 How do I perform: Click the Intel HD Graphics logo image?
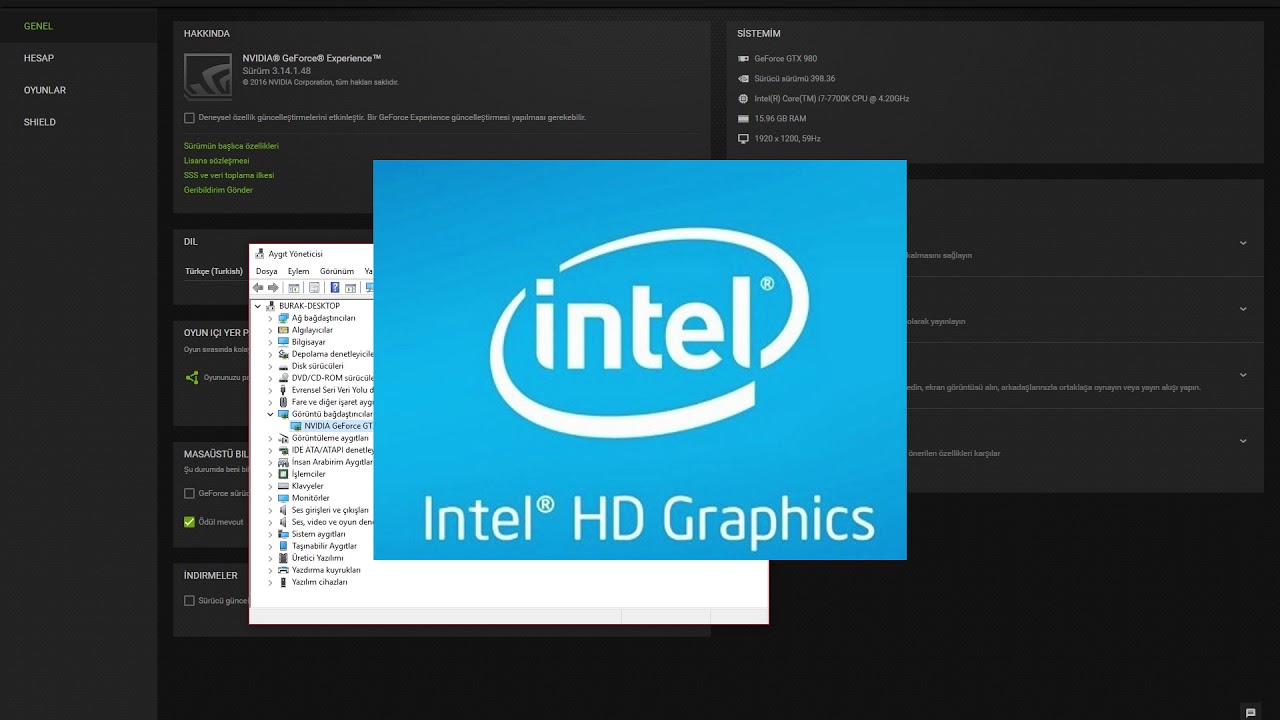(640, 360)
